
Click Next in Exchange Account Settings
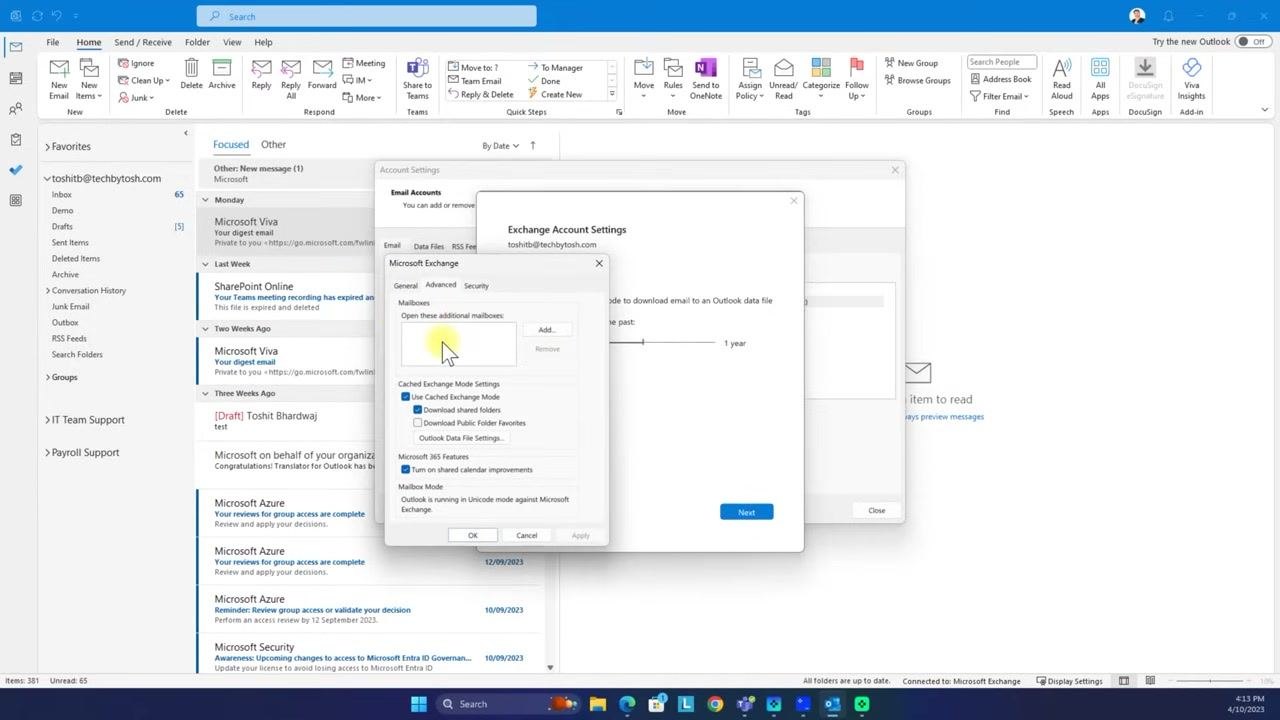pos(746,512)
